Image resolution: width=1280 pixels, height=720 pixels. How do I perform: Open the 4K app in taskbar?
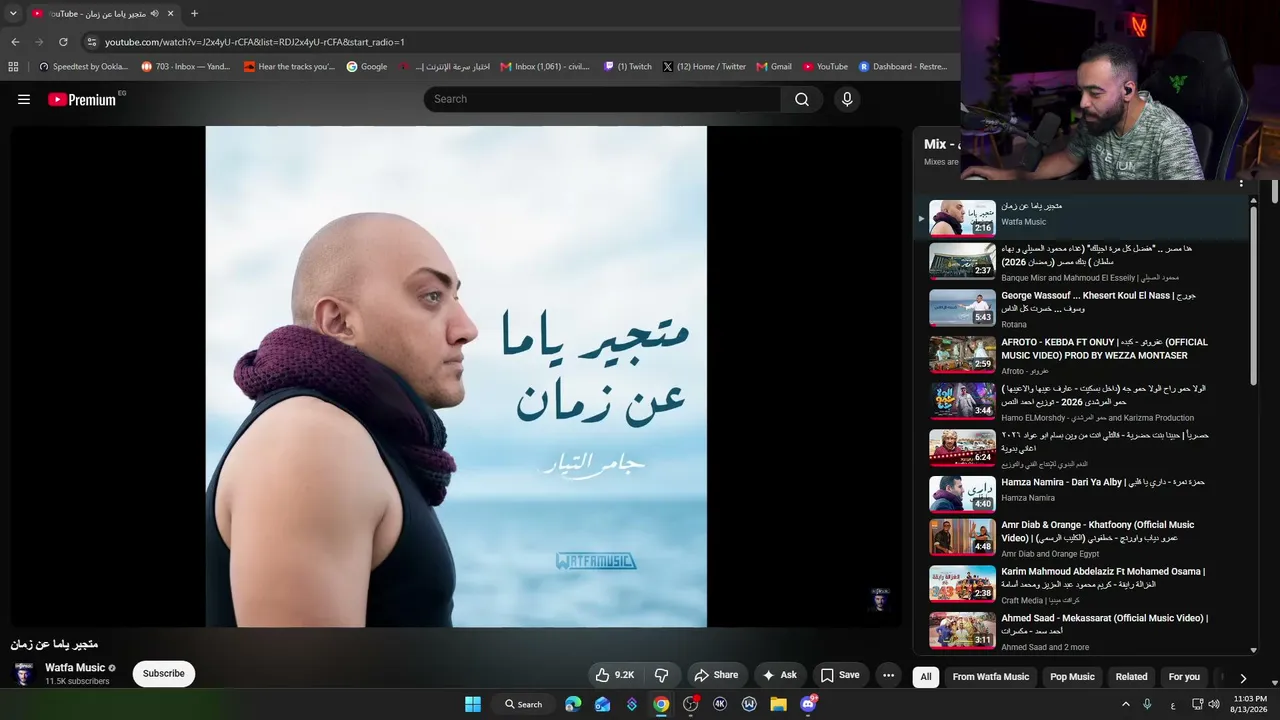click(x=720, y=704)
